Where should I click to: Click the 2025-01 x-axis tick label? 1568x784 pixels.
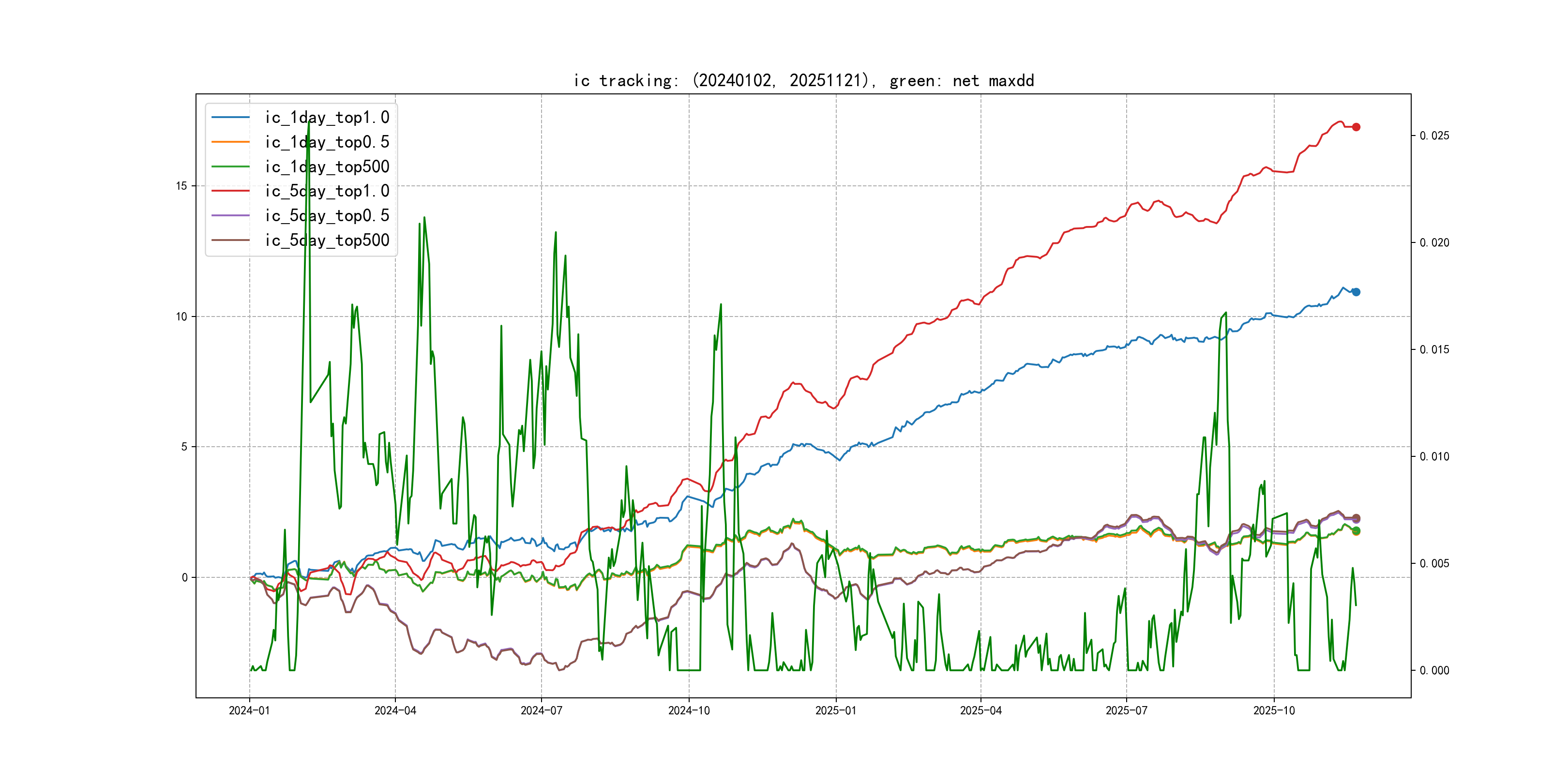(x=836, y=710)
